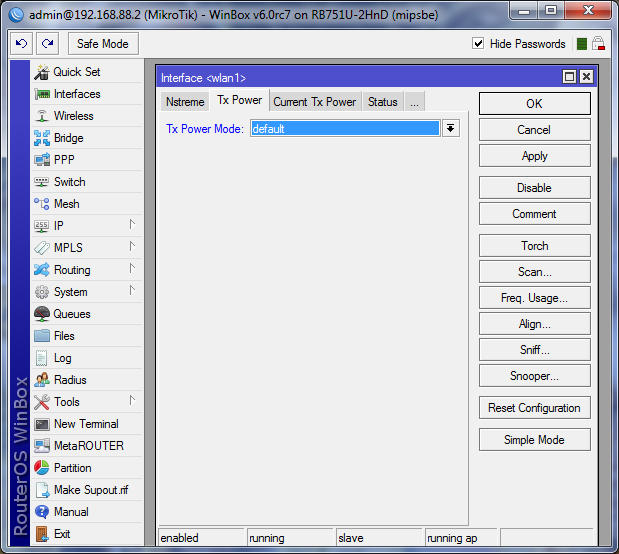Image resolution: width=619 pixels, height=554 pixels.
Task: Open the Scan... tool
Action: coord(535,272)
